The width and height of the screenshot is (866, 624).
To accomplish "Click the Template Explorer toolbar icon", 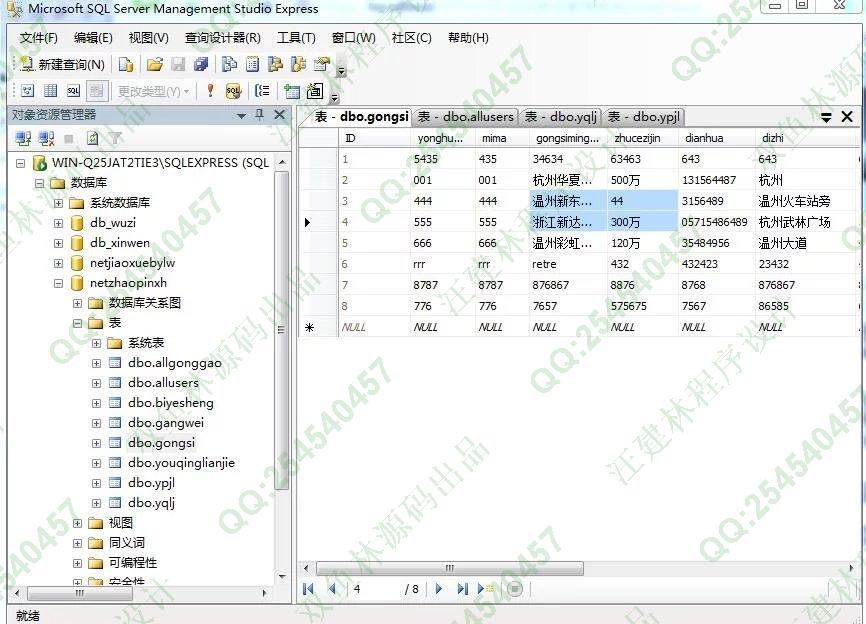I will pyautogui.click(x=298, y=65).
